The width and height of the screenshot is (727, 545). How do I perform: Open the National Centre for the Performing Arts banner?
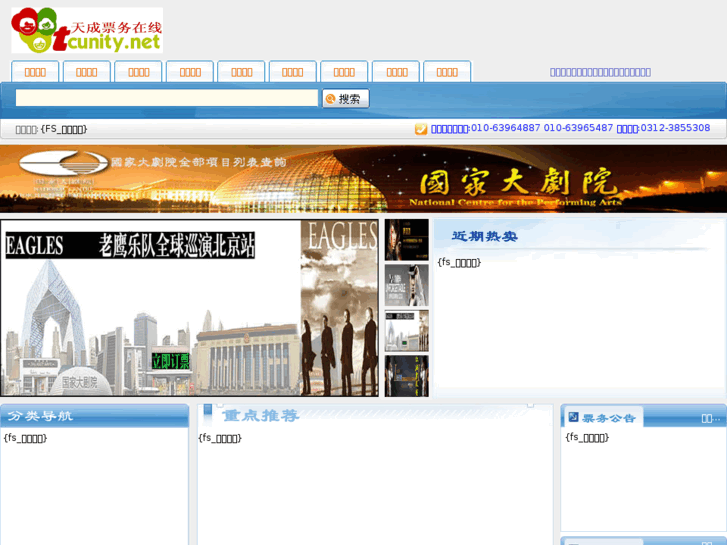coord(364,179)
